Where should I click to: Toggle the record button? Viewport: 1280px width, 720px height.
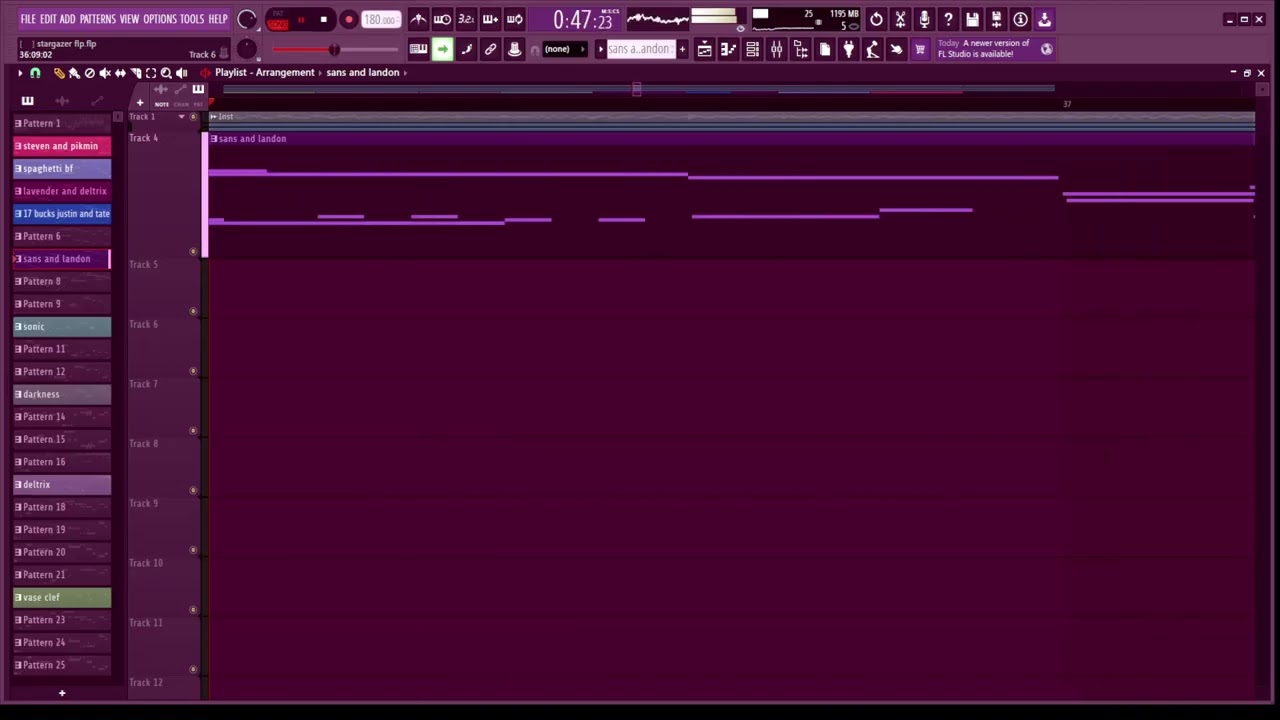(348, 19)
